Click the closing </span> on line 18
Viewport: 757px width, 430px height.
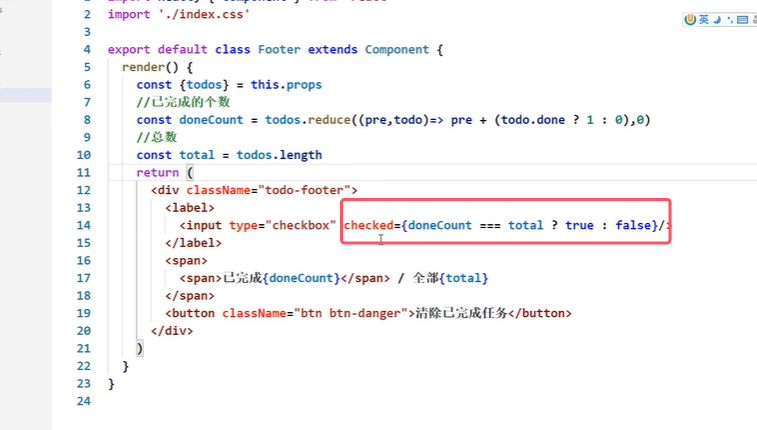[190, 296]
